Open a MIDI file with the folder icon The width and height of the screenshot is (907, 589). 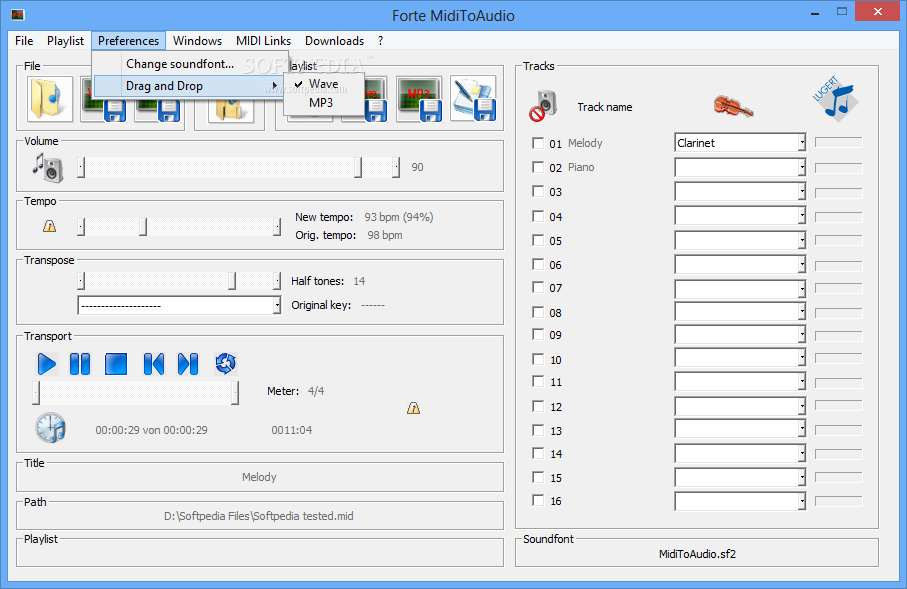point(50,99)
